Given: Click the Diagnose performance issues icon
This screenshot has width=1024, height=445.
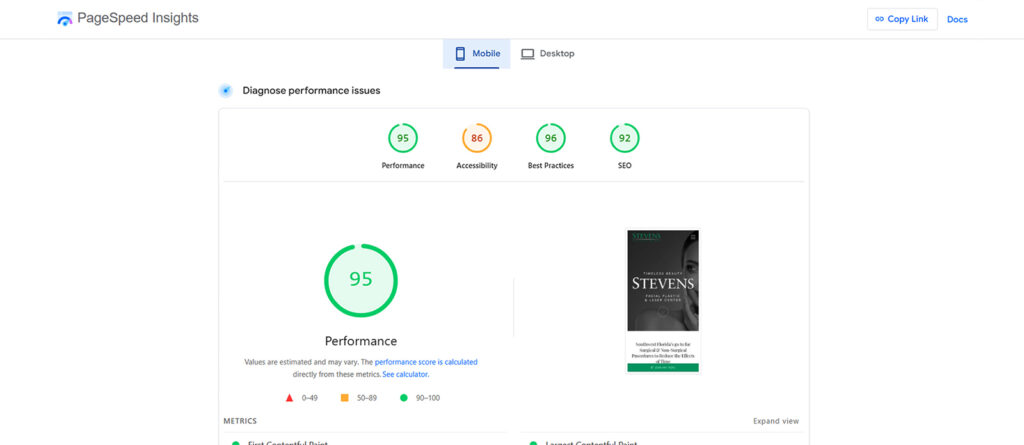Looking at the screenshot, I should [226, 91].
